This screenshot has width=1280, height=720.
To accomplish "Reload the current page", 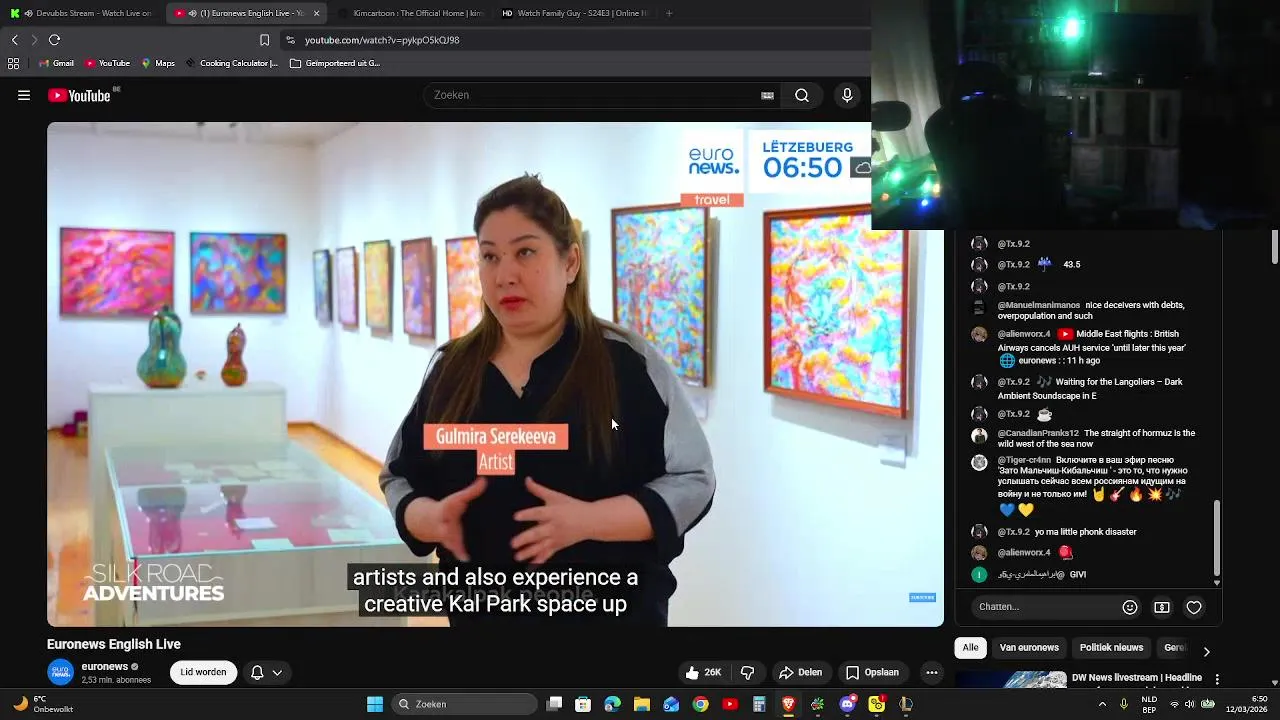I will tap(54, 40).
